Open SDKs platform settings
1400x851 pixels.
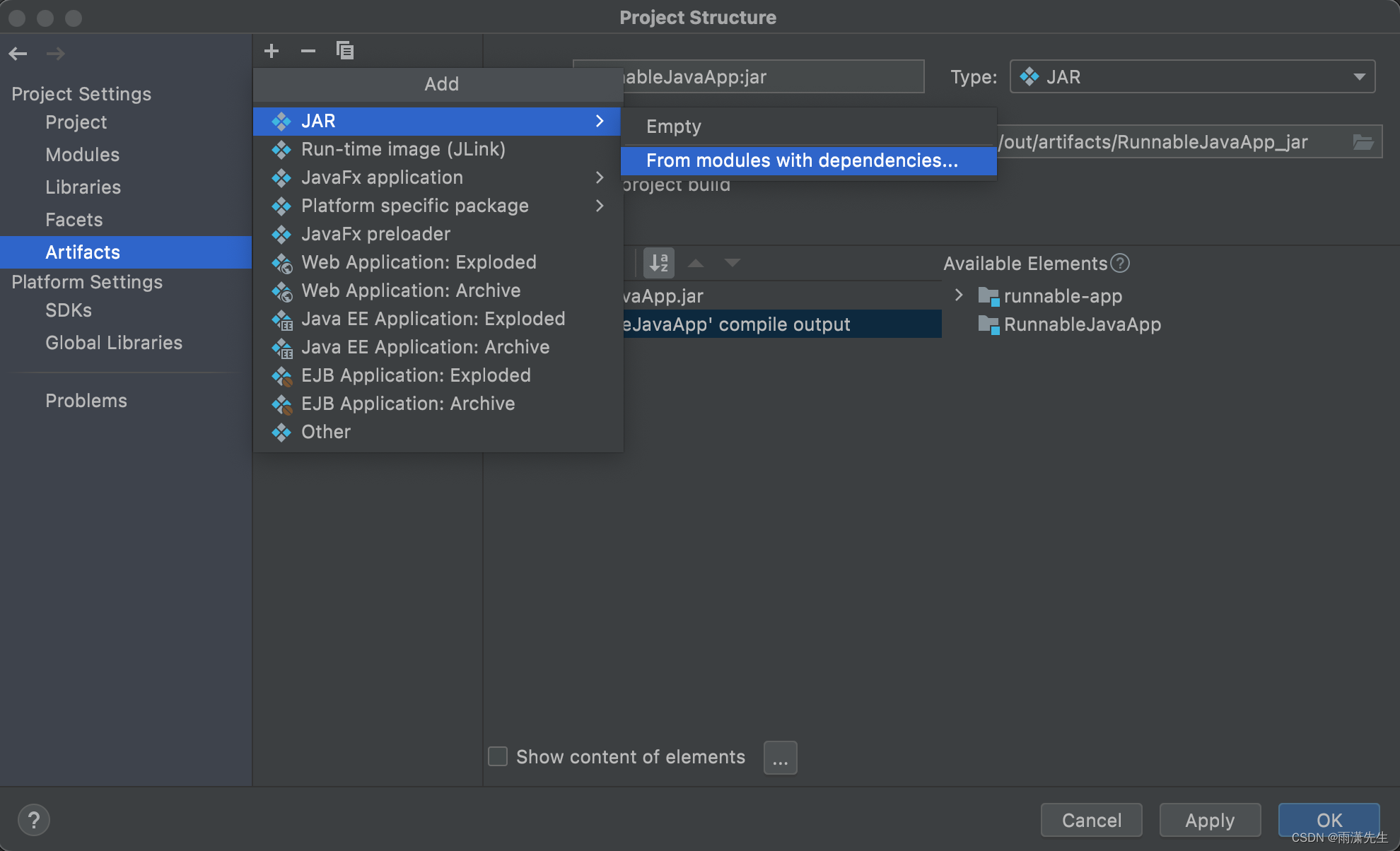click(69, 310)
